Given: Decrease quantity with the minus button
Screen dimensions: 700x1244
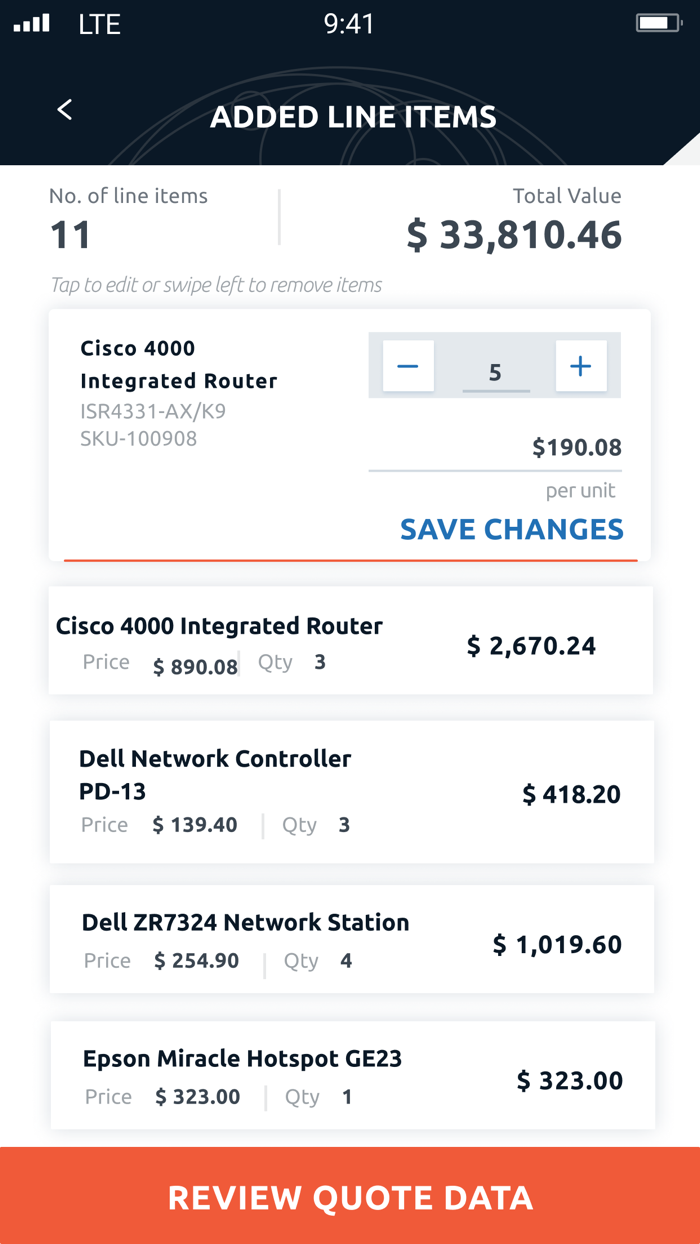Looking at the screenshot, I should pos(408,366).
